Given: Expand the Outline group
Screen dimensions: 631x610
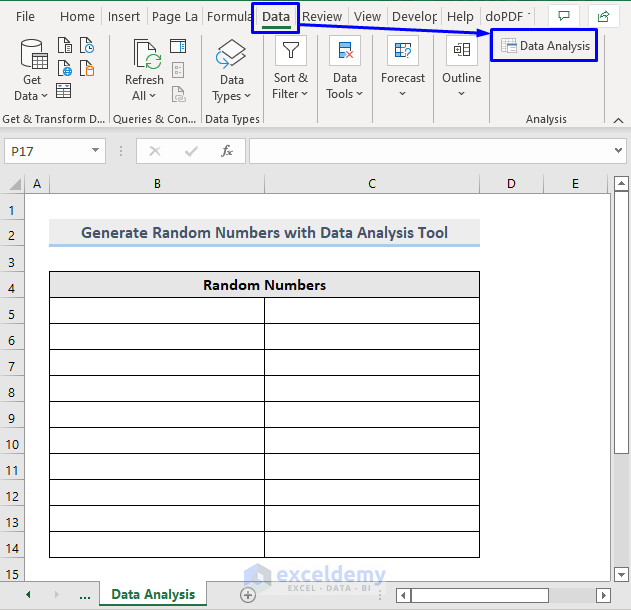Looking at the screenshot, I should [x=462, y=68].
